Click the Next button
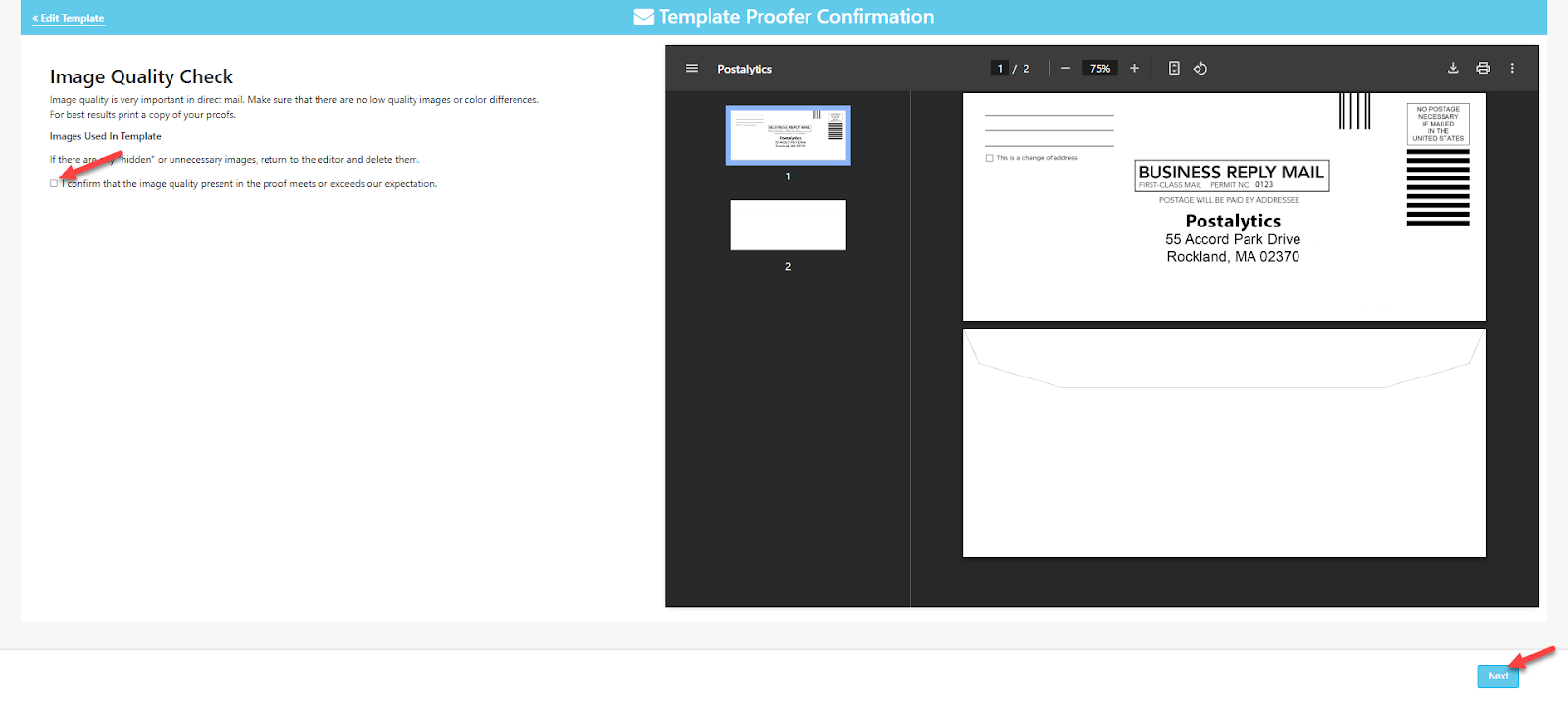1568x704 pixels. (x=1497, y=676)
